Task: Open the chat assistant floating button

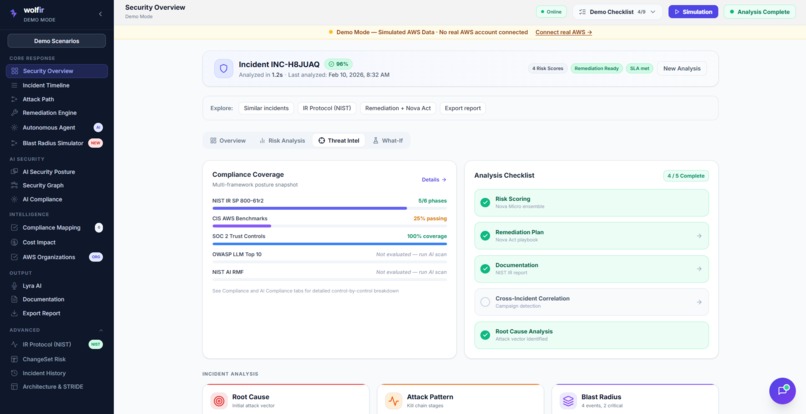Action: [x=782, y=390]
